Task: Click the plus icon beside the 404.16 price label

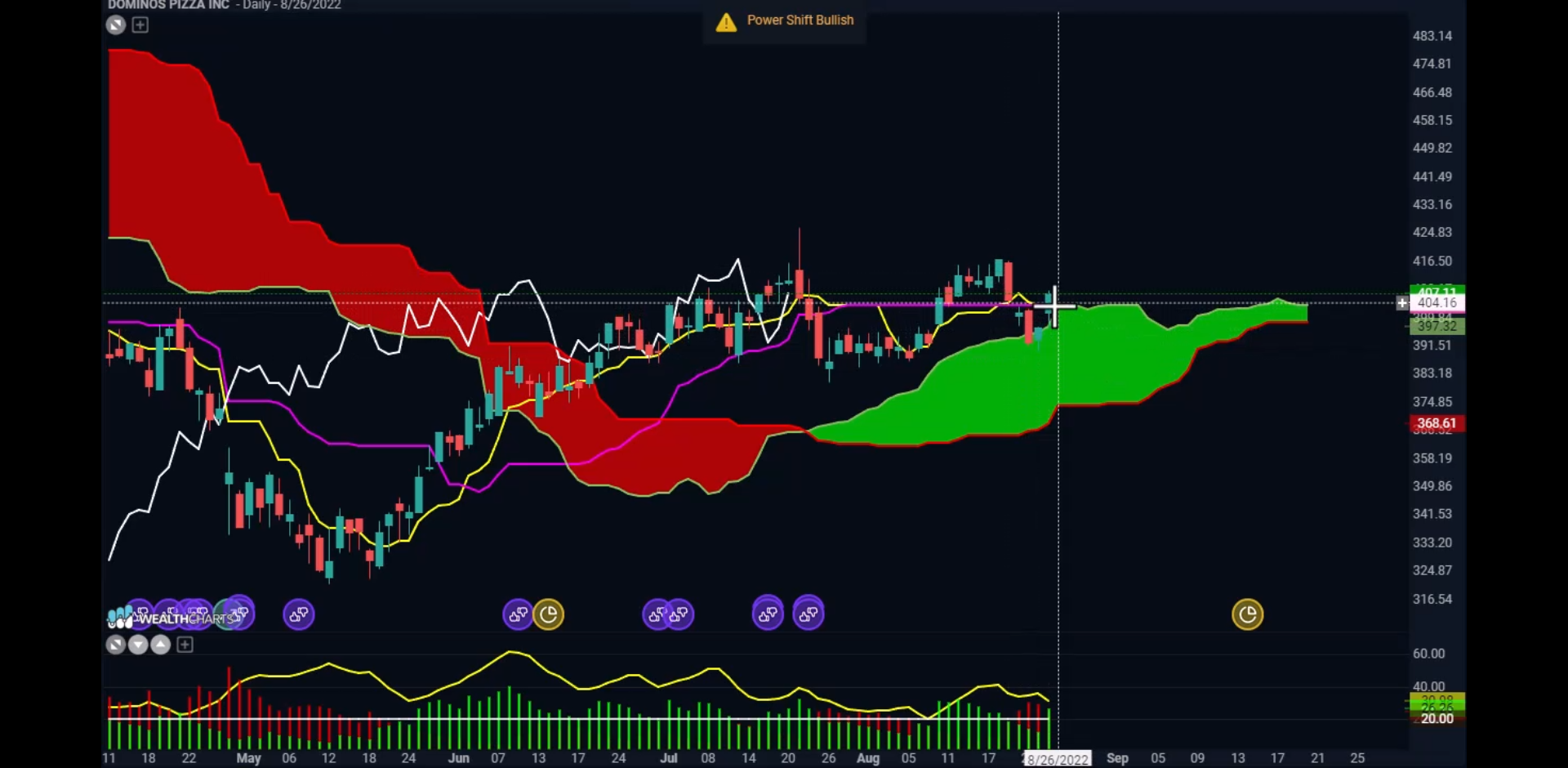Action: coord(1402,303)
